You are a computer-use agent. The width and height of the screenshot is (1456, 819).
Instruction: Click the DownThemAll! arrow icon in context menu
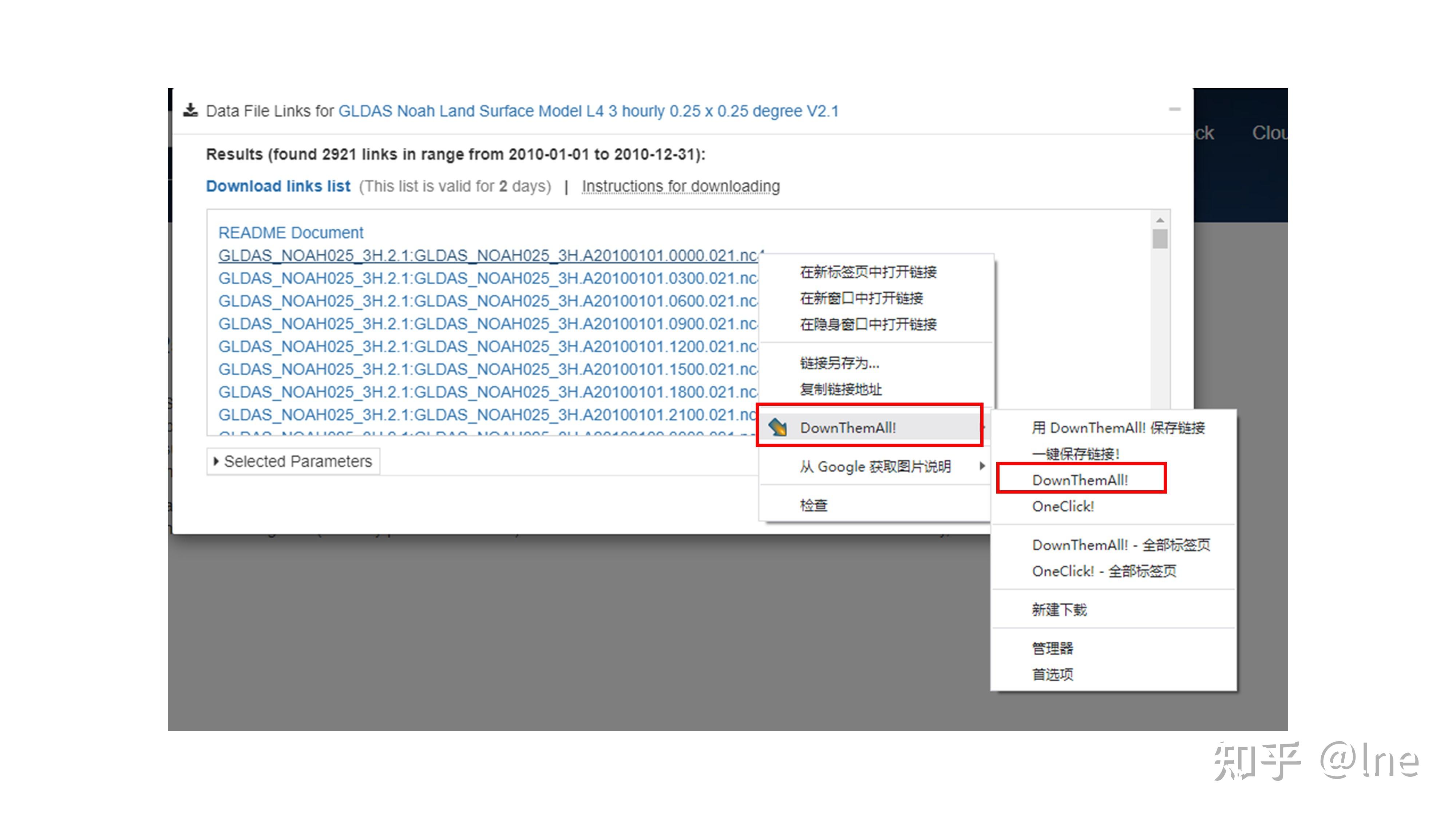coord(778,427)
